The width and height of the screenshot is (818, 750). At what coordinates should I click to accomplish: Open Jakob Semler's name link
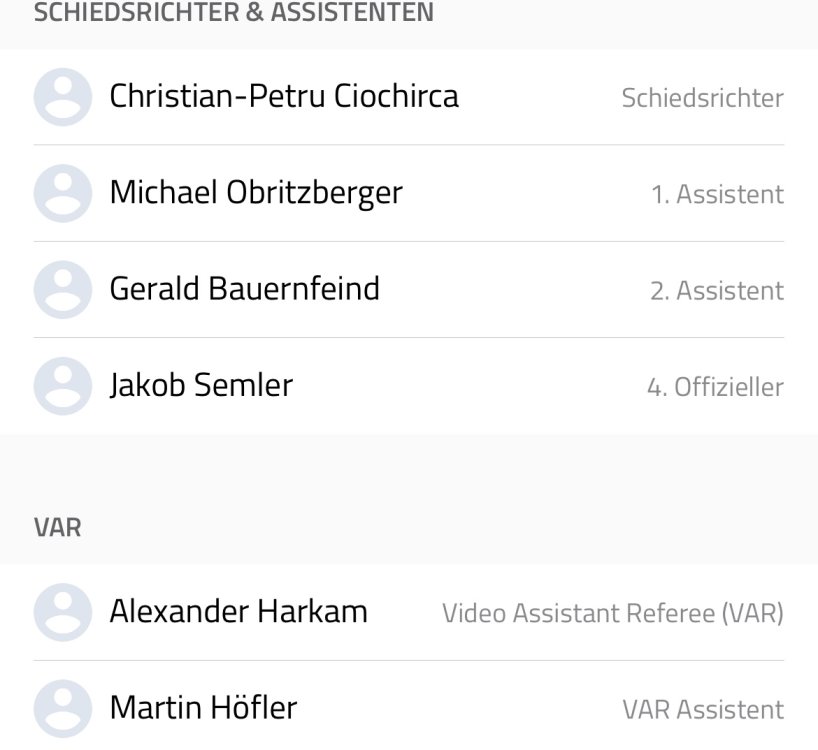pos(201,386)
